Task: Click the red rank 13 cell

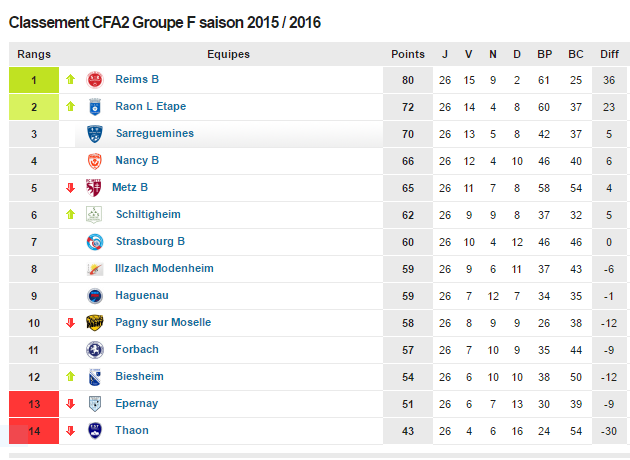Action: [x=34, y=404]
